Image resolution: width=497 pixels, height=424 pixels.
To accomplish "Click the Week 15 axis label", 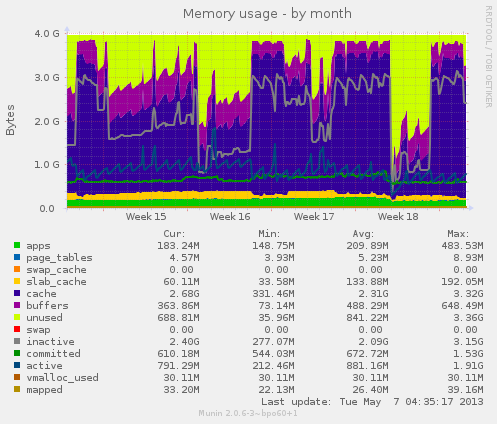I will (x=146, y=217).
